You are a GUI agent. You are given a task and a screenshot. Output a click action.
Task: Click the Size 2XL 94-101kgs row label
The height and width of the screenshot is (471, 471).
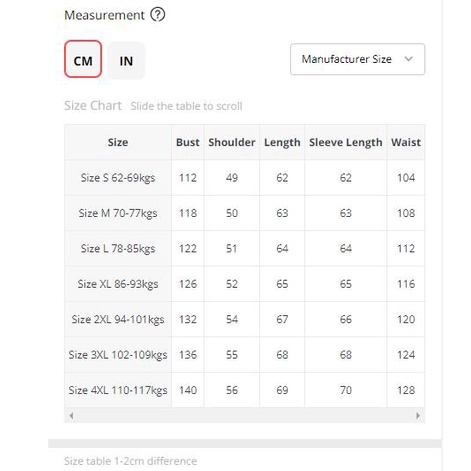[x=118, y=319]
